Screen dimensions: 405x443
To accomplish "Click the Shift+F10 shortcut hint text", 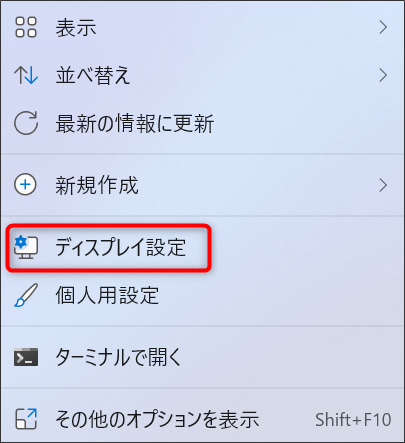I will click(x=353, y=420).
